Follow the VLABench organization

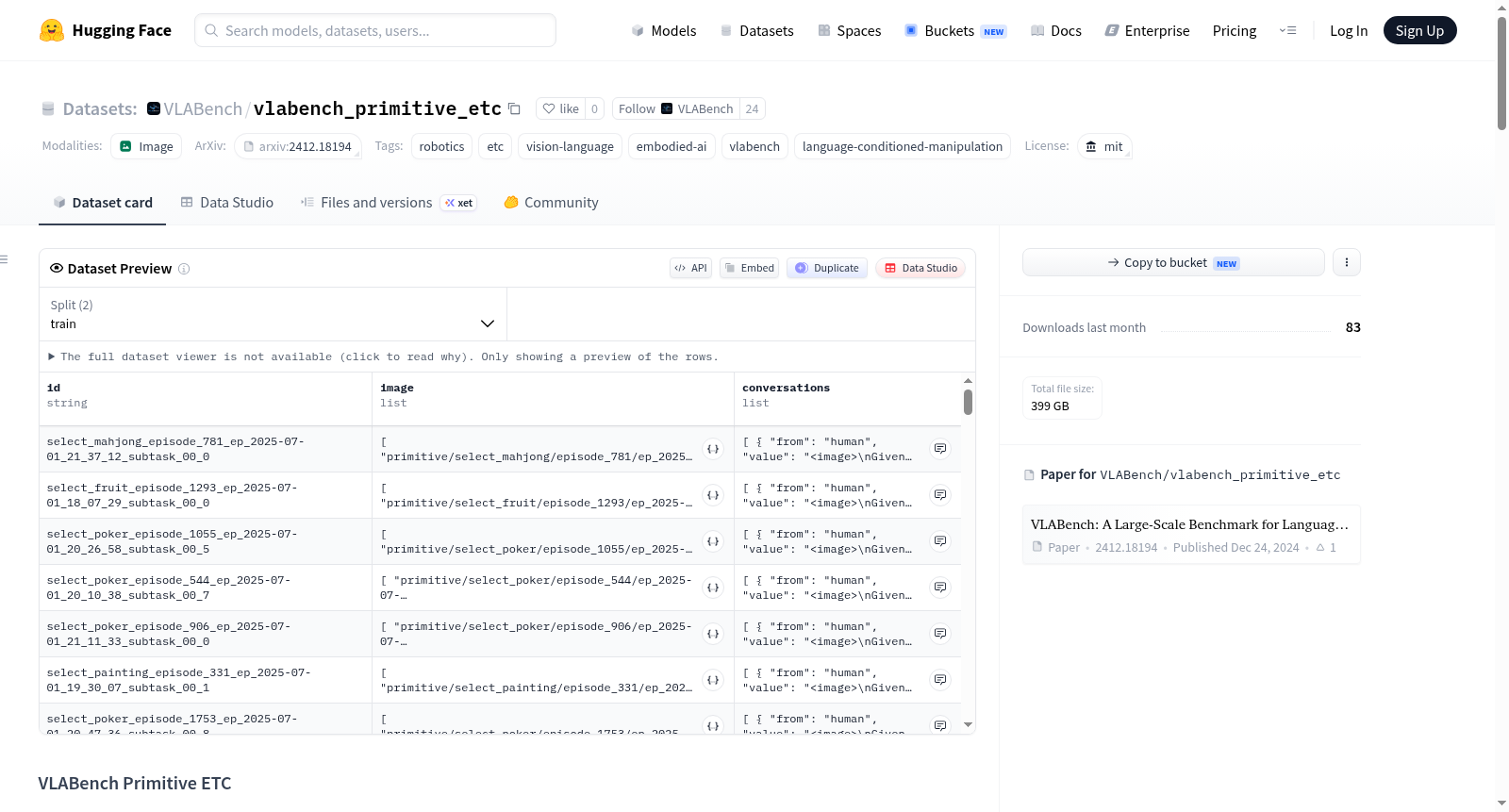click(x=675, y=108)
